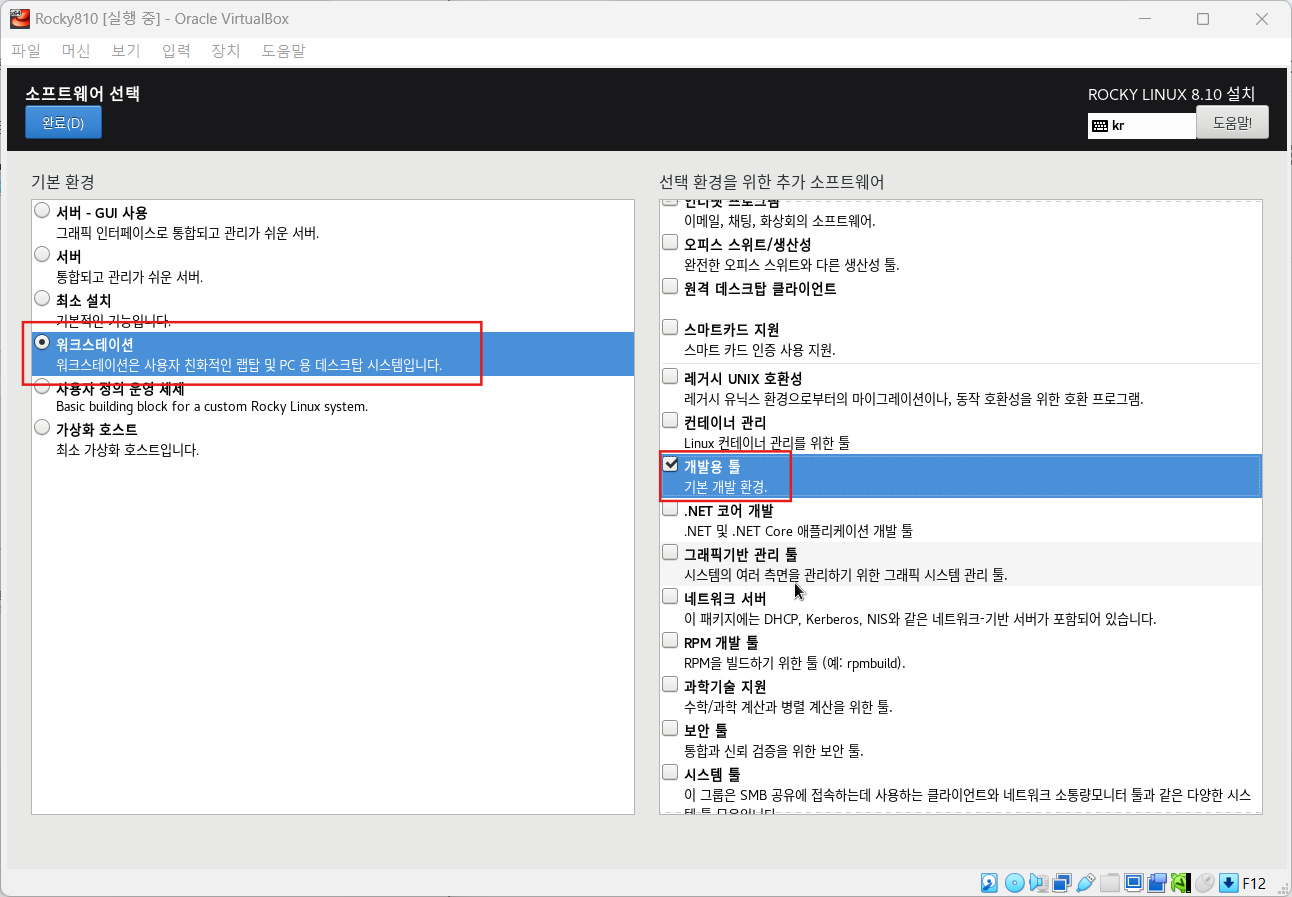The width and height of the screenshot is (1292, 897).
Task: Choose 사용자 정의 운영 체제 radio option
Action: [42, 386]
